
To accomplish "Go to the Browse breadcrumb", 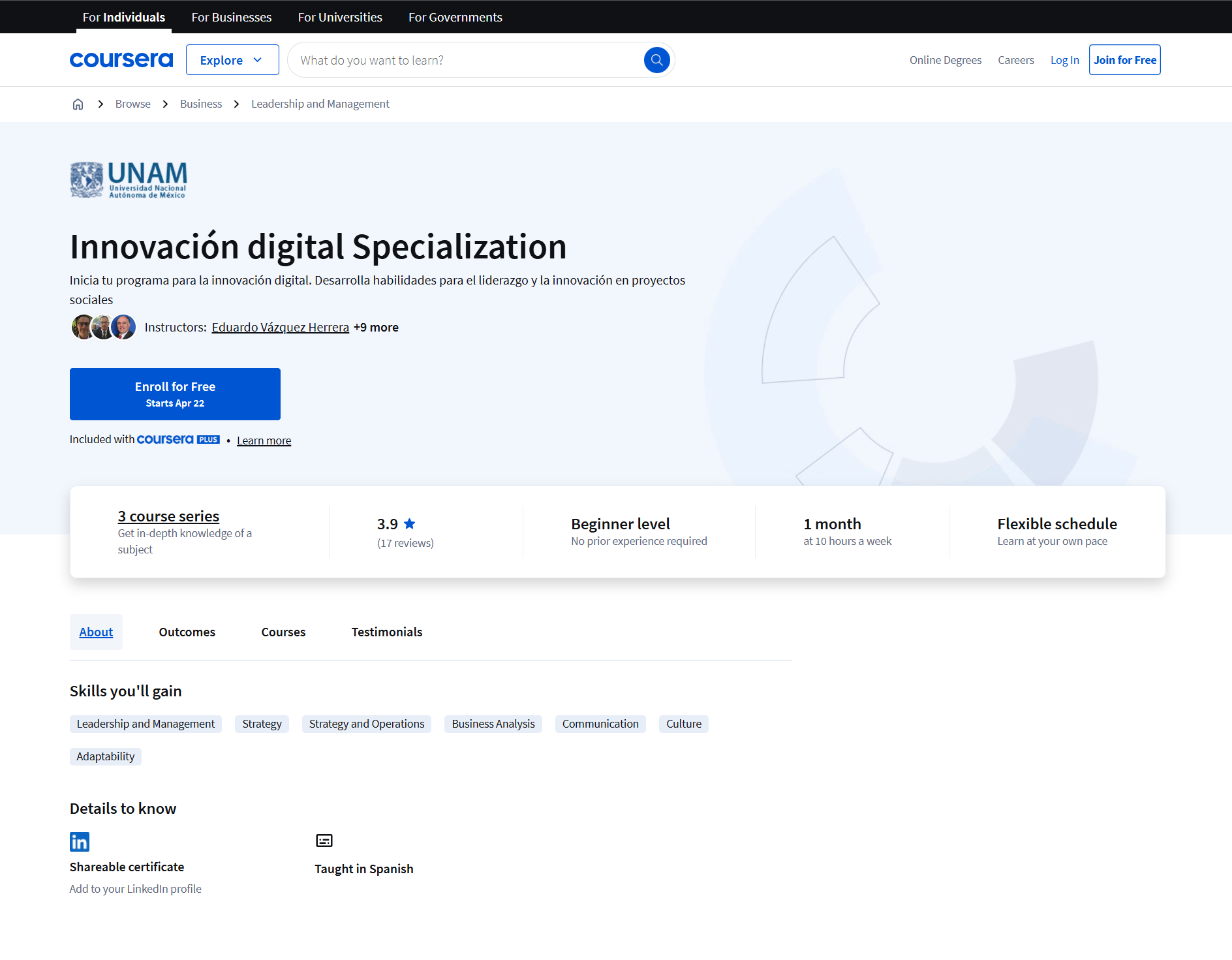I will coord(133,104).
